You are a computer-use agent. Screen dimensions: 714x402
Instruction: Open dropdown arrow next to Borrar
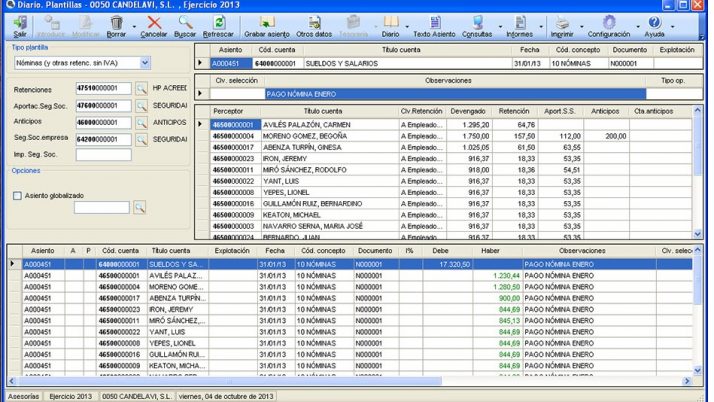[x=134, y=27]
